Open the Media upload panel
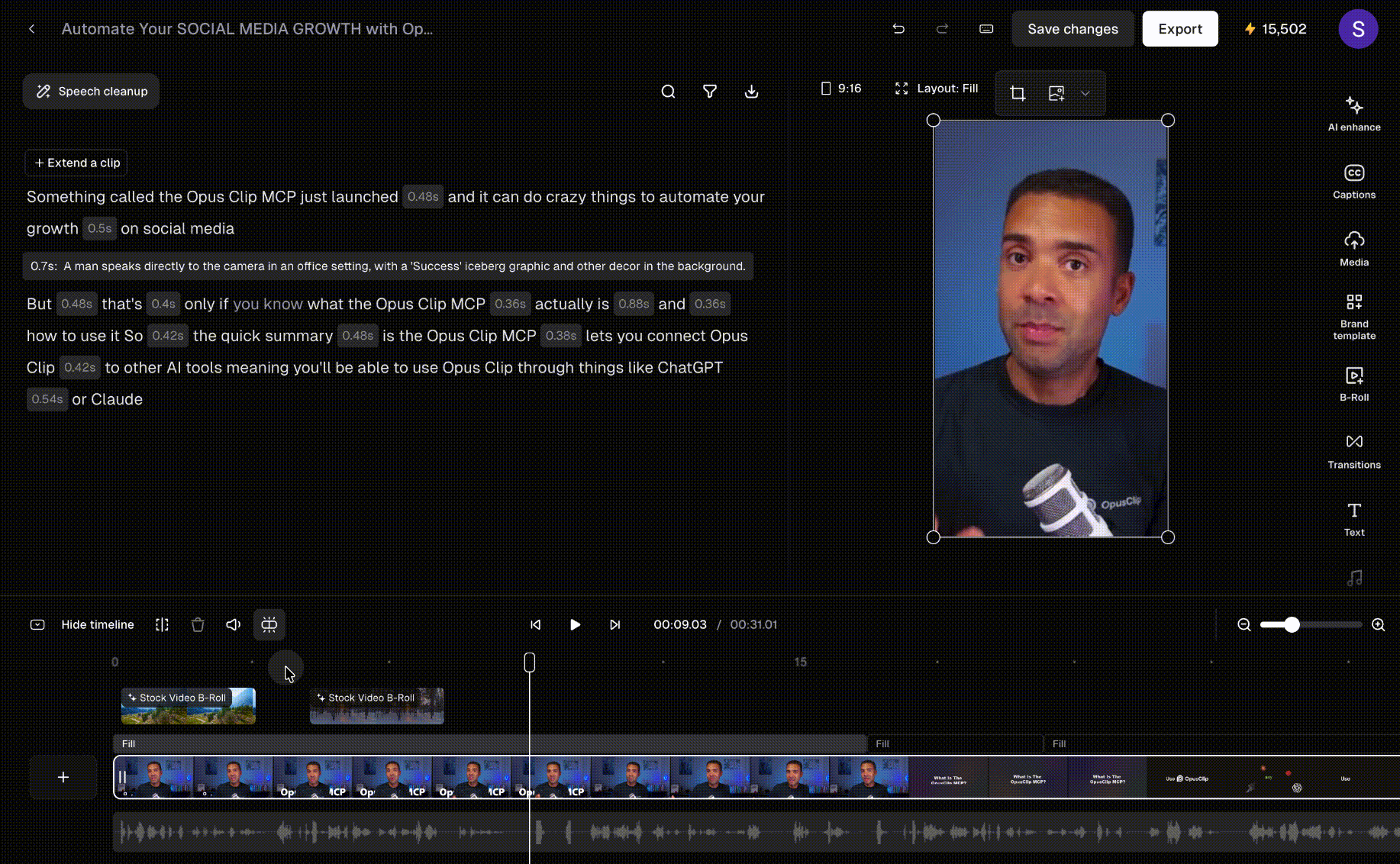 point(1353,249)
